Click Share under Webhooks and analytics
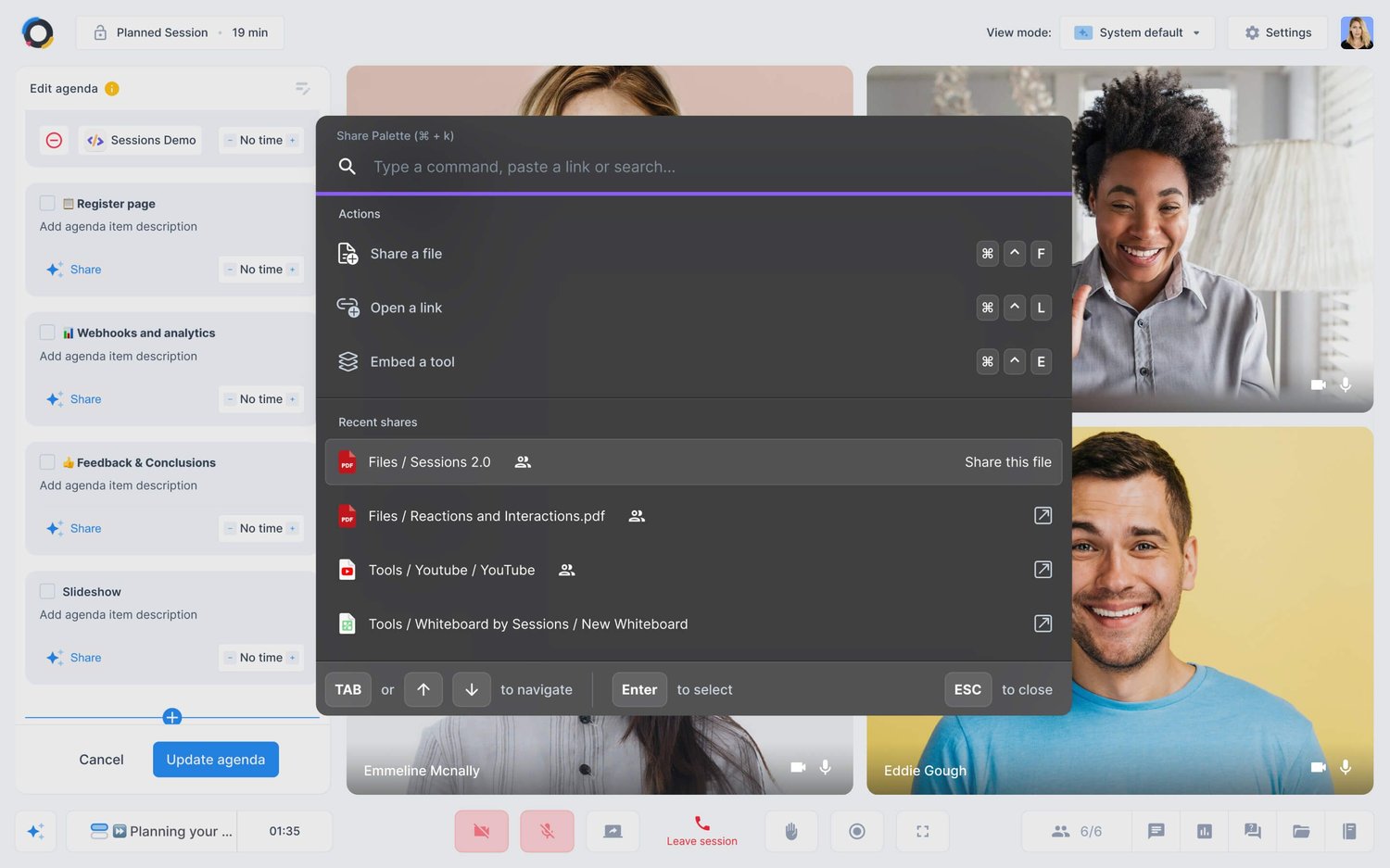This screenshot has width=1390, height=868. (x=74, y=399)
